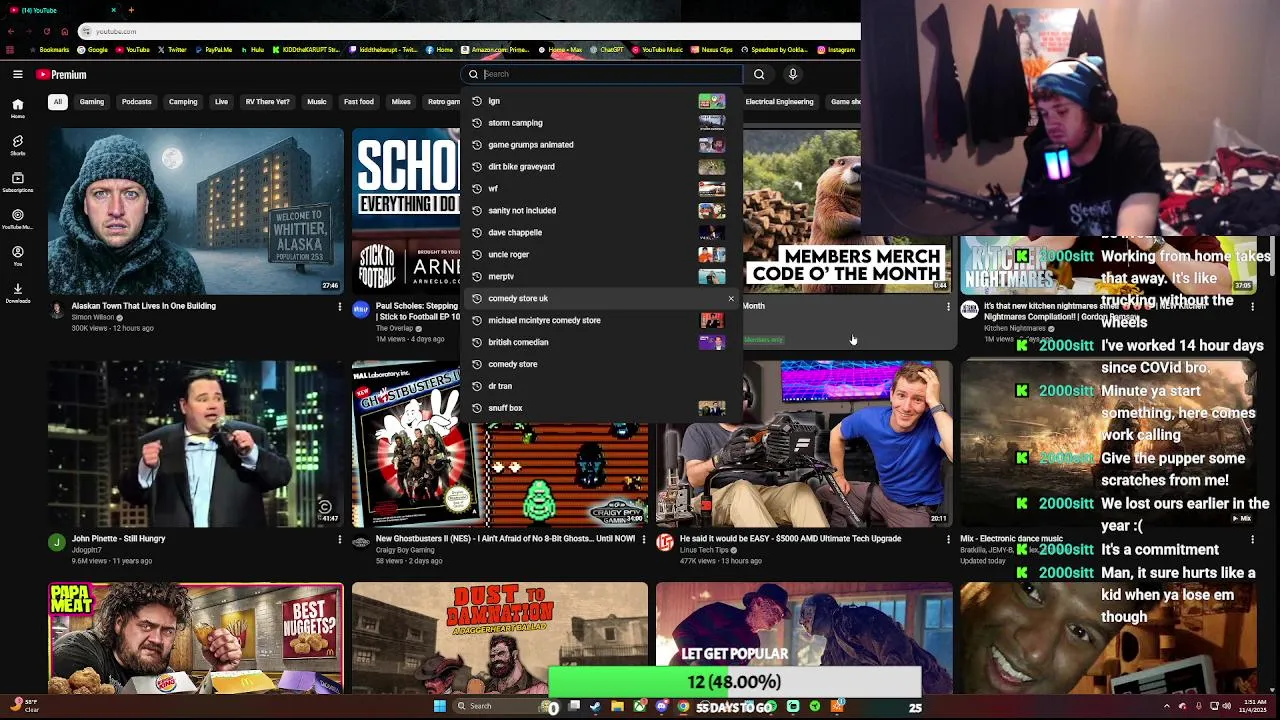Go to browser home page
Screen dimensions: 1280x720
[65, 31]
